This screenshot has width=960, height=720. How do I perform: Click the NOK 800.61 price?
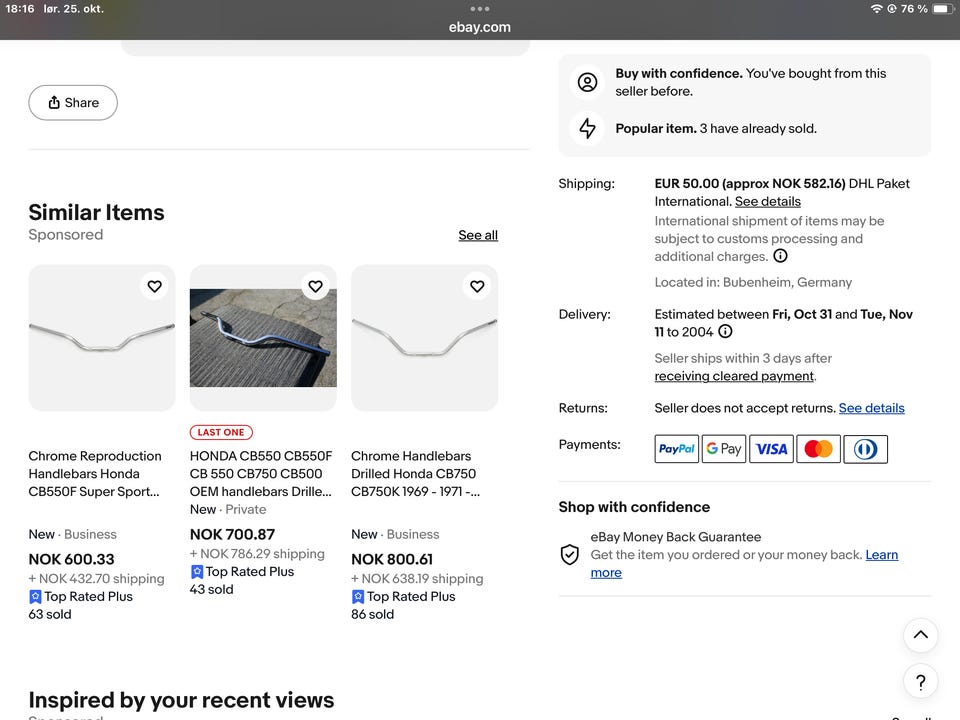pos(392,559)
